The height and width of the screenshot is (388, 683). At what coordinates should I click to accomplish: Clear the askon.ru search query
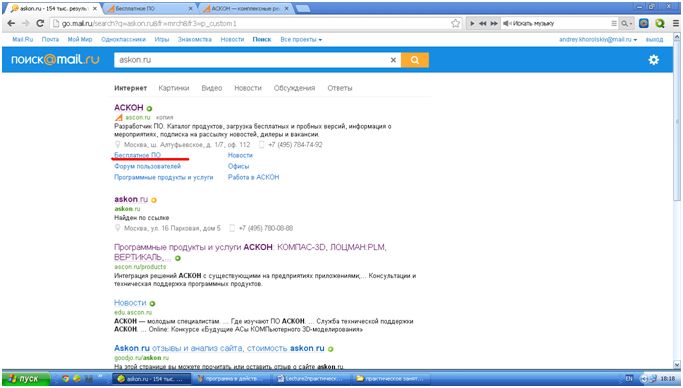click(x=393, y=60)
